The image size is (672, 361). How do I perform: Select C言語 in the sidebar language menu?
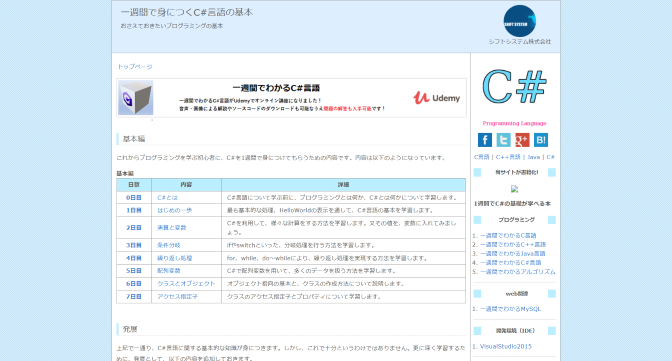482,157
